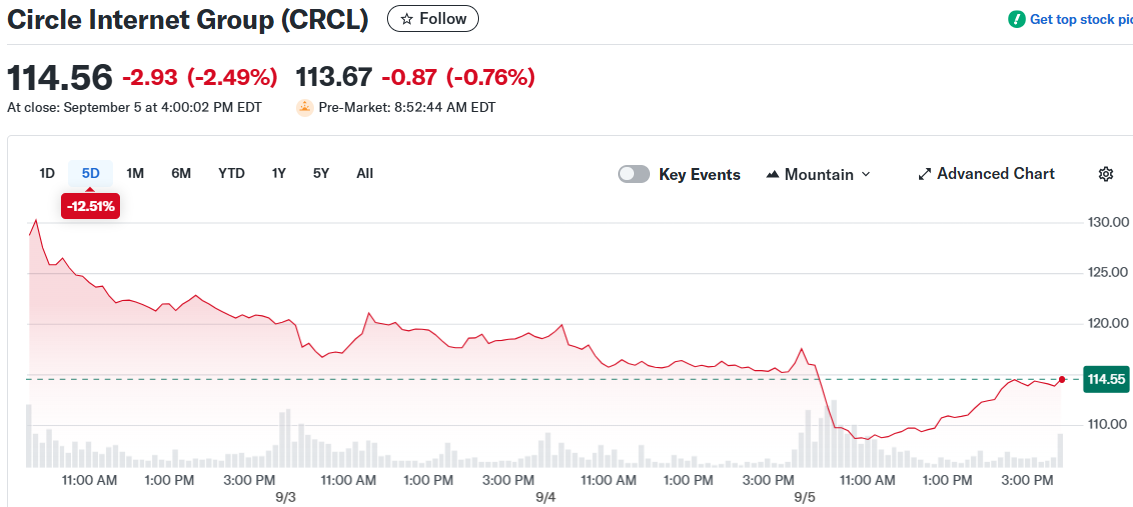Click the green Get top stock picks icon
The width and height of the screenshot is (1133, 507).
point(1017,20)
